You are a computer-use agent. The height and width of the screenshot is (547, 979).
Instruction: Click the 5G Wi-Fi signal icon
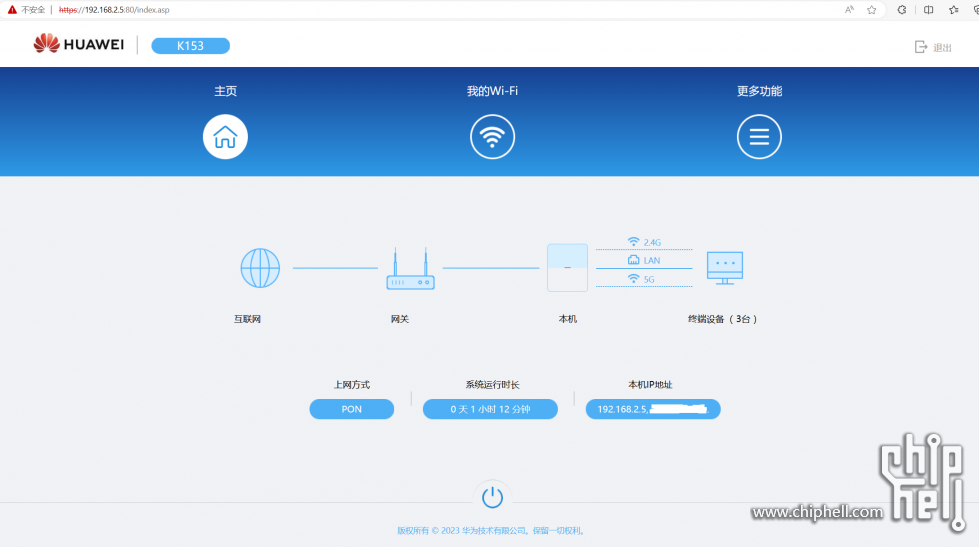[633, 278]
